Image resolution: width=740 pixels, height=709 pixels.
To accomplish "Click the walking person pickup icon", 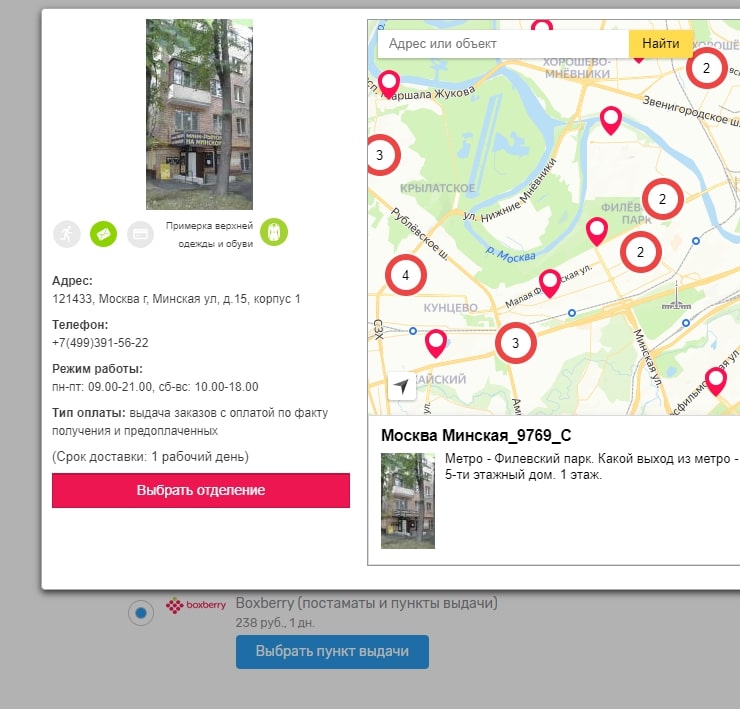I will pos(67,233).
